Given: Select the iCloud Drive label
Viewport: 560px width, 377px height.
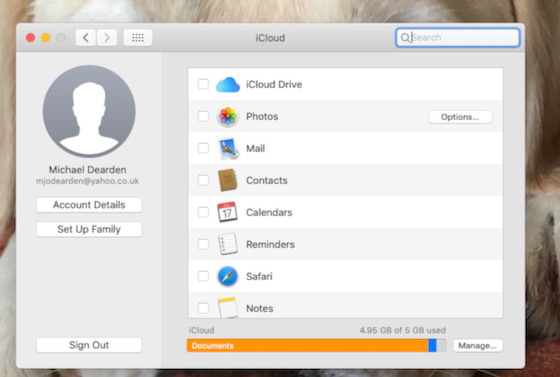Looking at the screenshot, I should pos(274,85).
